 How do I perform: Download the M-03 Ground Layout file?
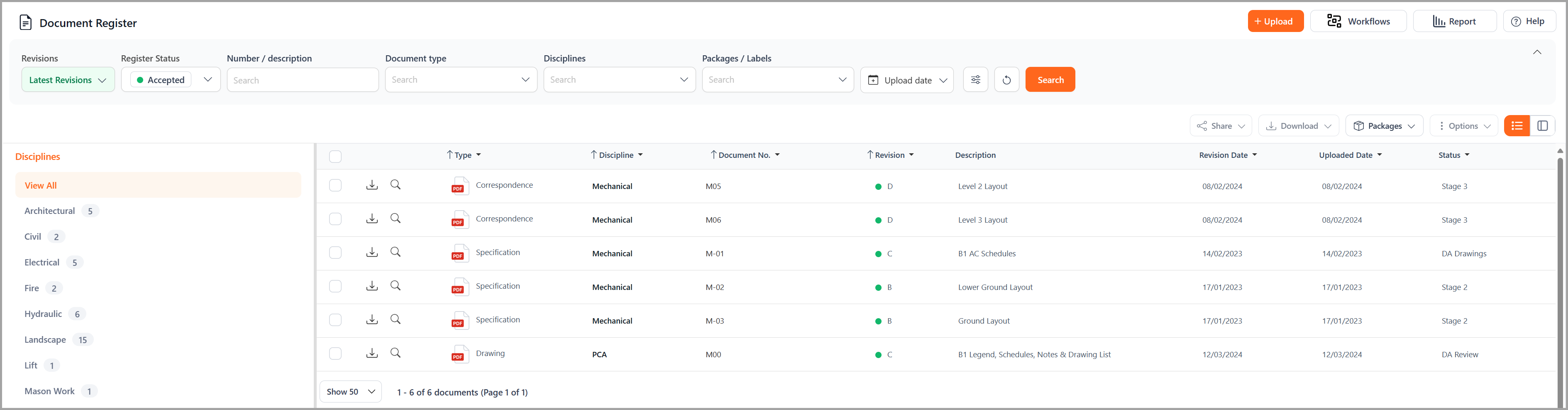372,319
